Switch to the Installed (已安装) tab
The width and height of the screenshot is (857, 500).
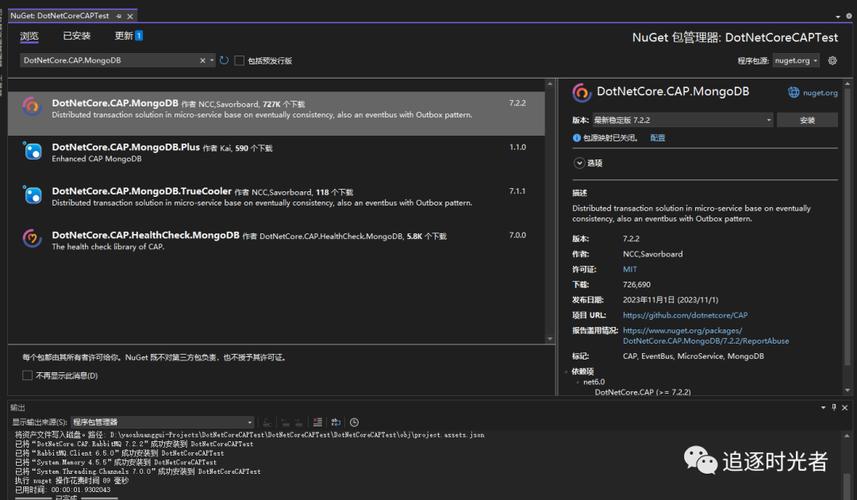coord(77,36)
